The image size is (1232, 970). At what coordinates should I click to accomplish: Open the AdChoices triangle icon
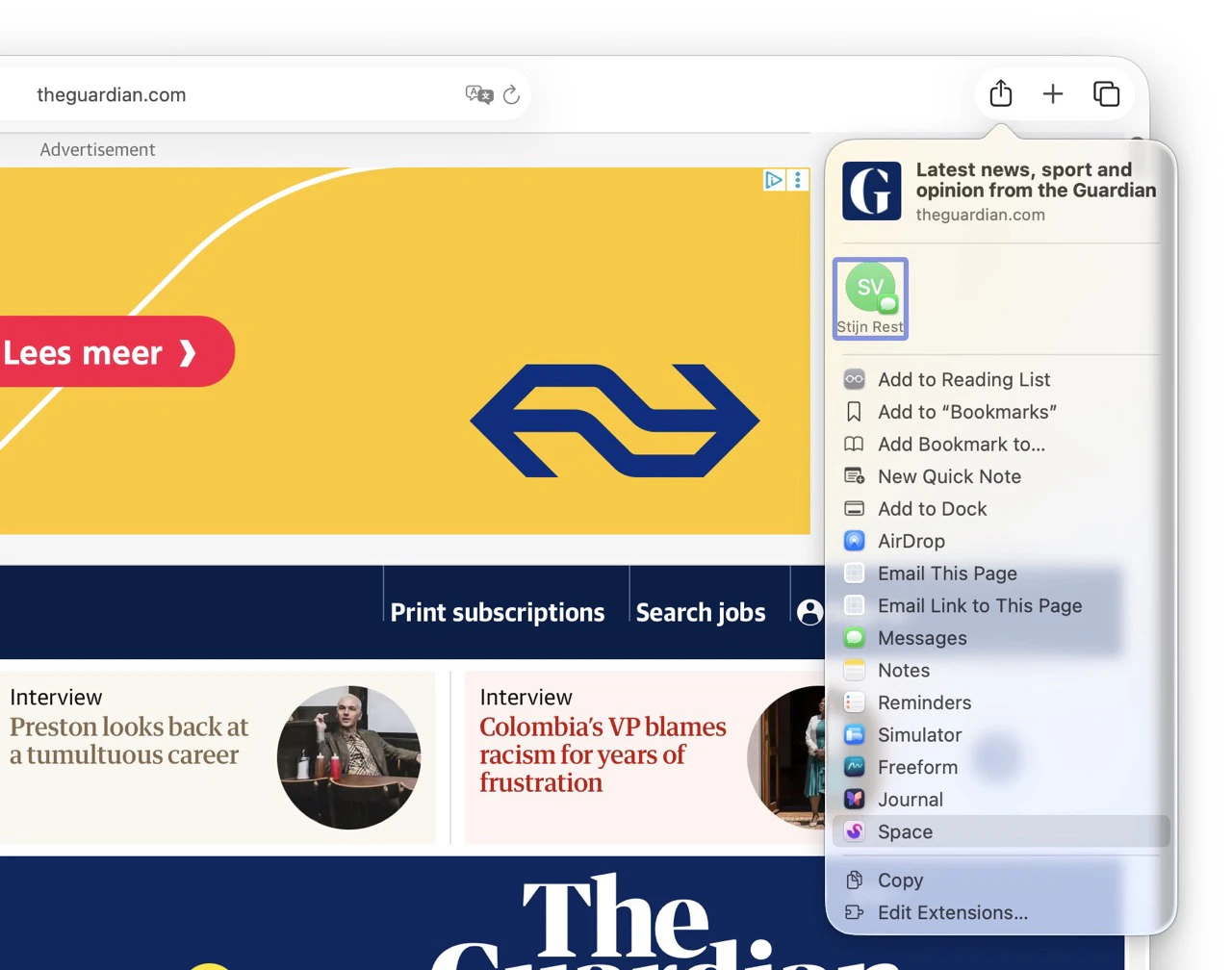pos(774,180)
